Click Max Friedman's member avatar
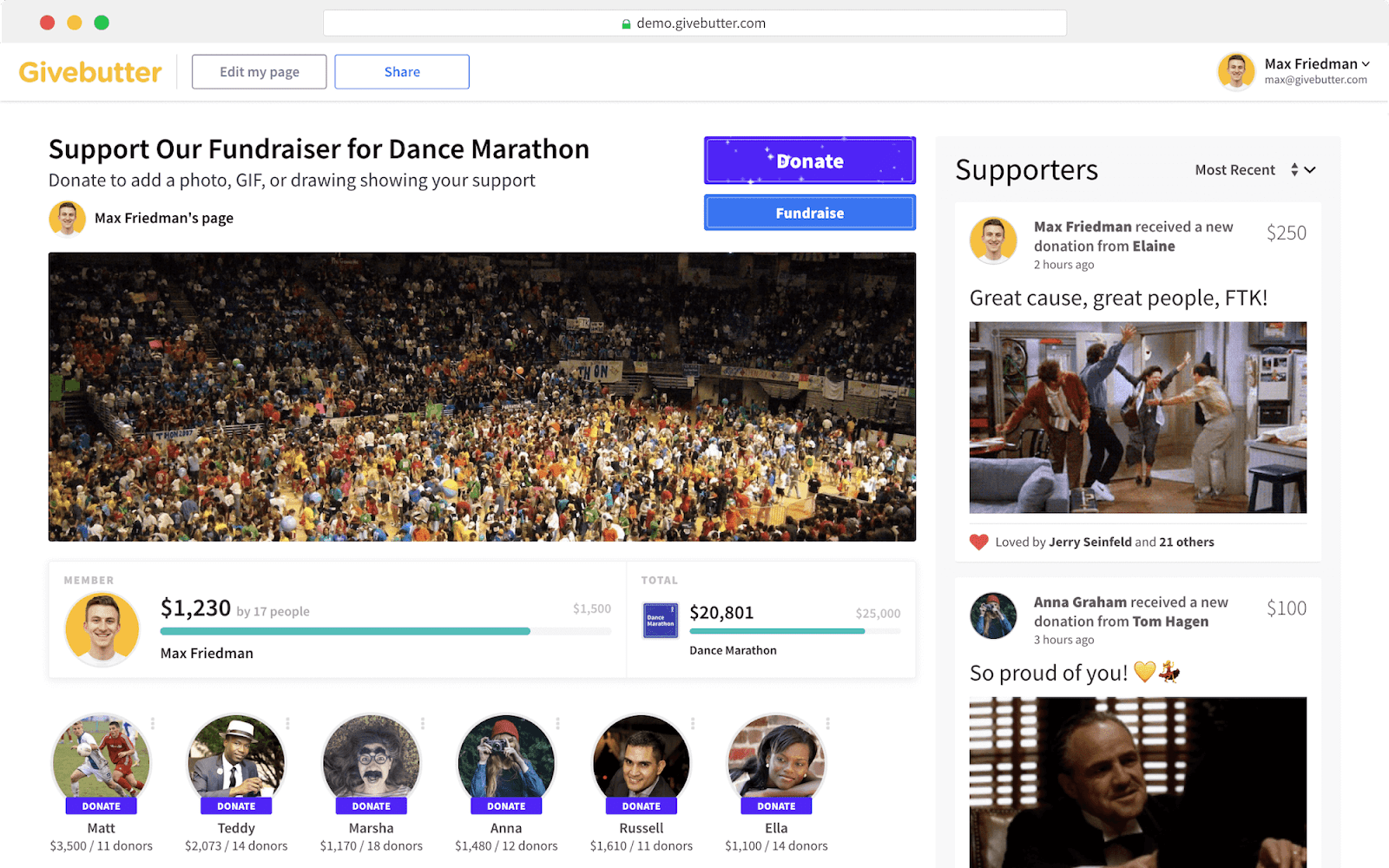The height and width of the screenshot is (868, 1389). click(x=102, y=629)
